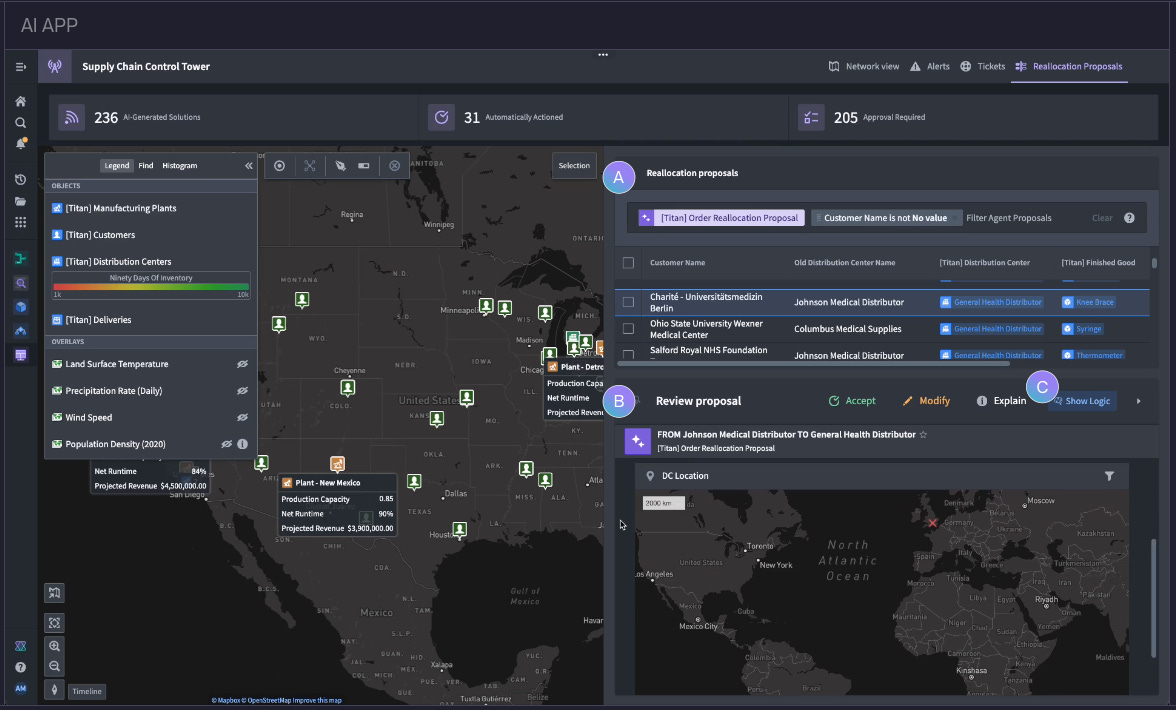Click the Modify proposal button
Screen dimensions: 1176x710
[926, 401]
